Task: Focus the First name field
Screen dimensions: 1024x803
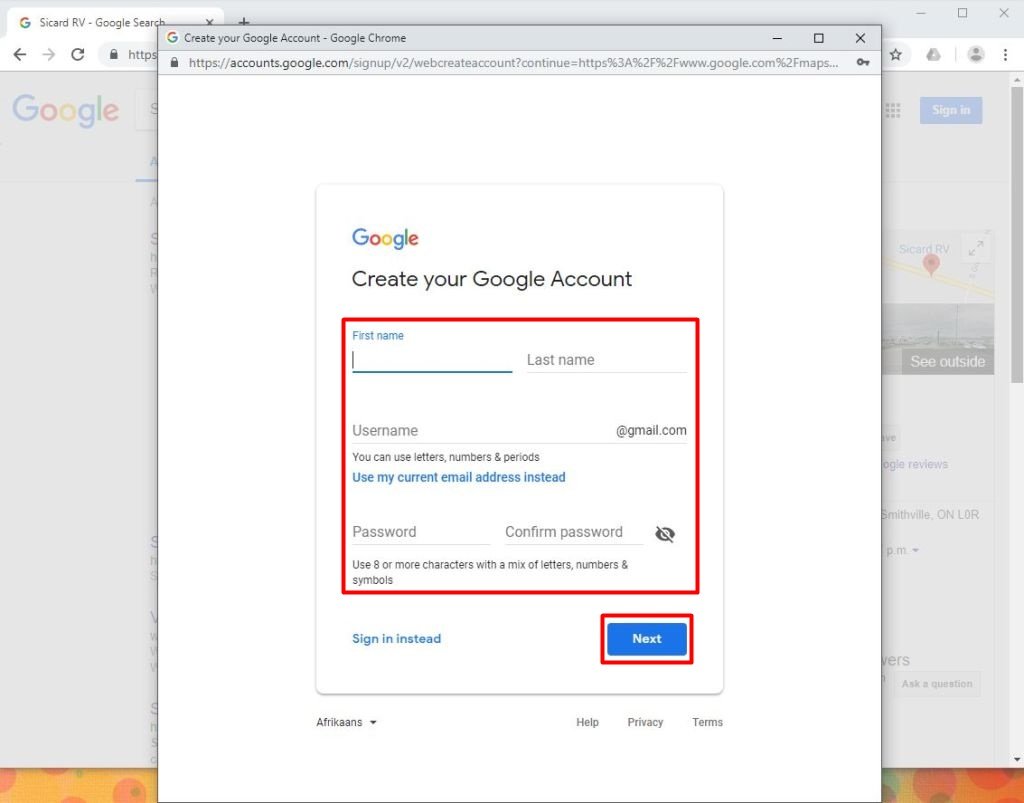Action: (x=432, y=360)
